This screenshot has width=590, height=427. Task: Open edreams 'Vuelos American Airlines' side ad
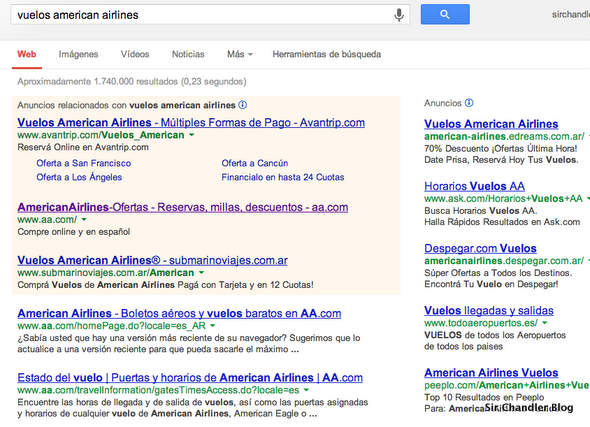tap(491, 124)
